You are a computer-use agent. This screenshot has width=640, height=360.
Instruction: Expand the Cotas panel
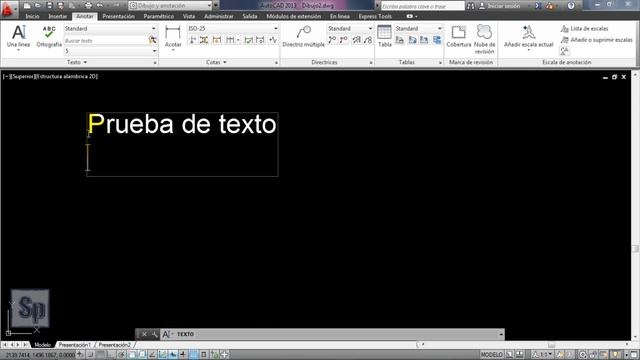coord(216,62)
